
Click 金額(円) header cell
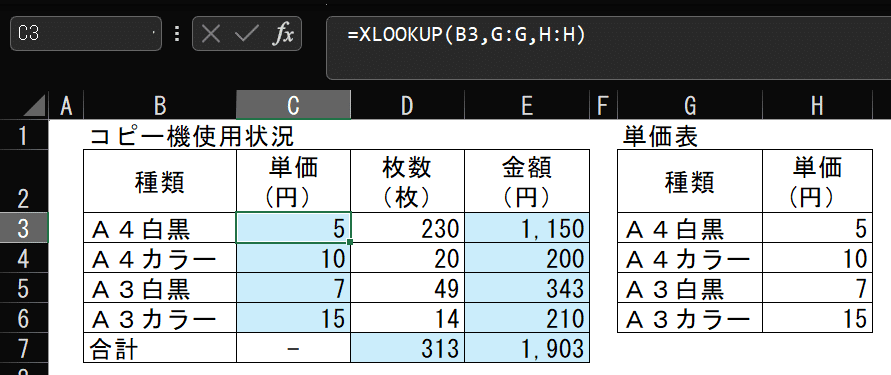tap(527, 181)
